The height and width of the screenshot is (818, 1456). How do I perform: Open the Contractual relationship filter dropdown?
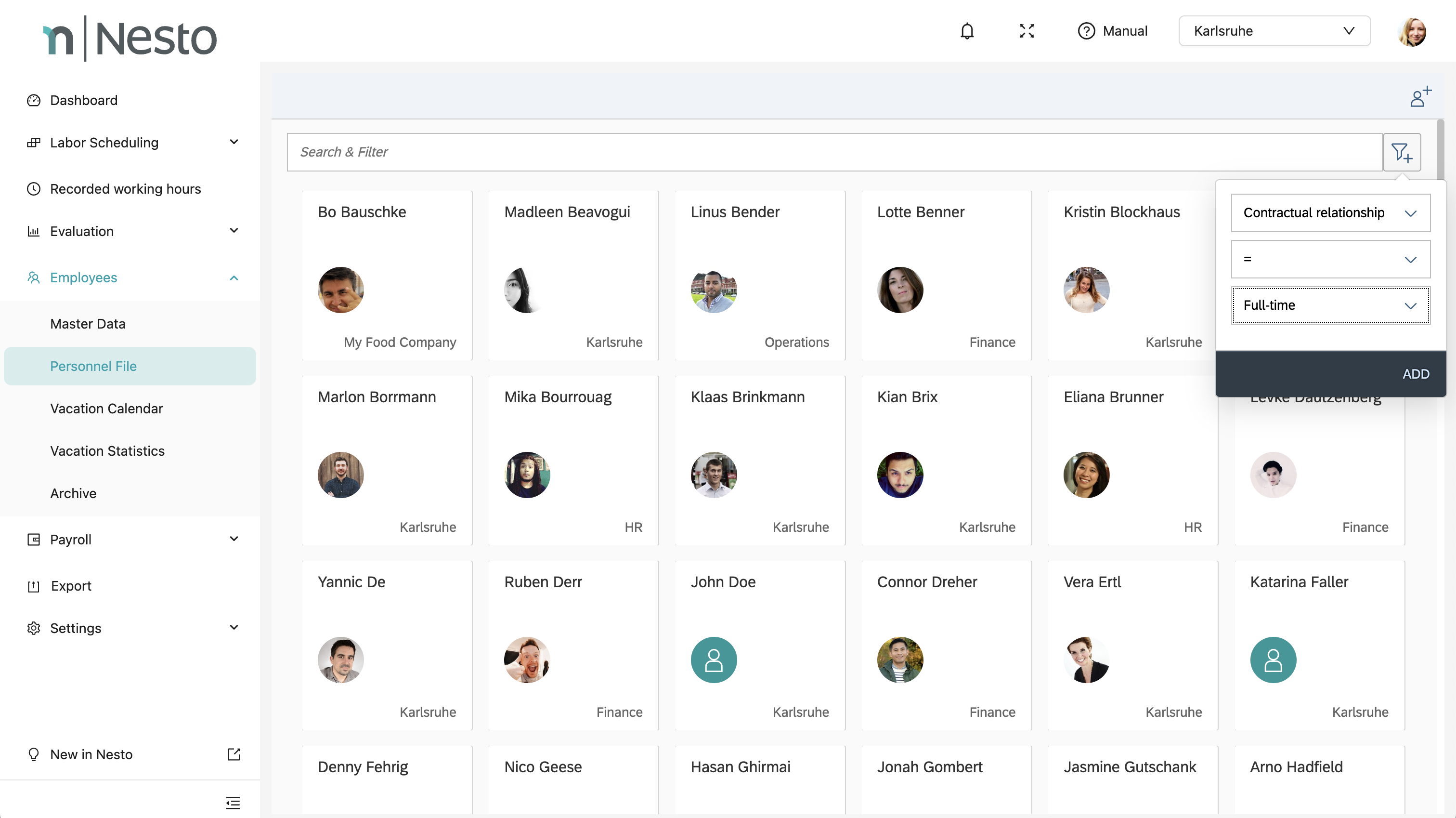click(x=1330, y=213)
